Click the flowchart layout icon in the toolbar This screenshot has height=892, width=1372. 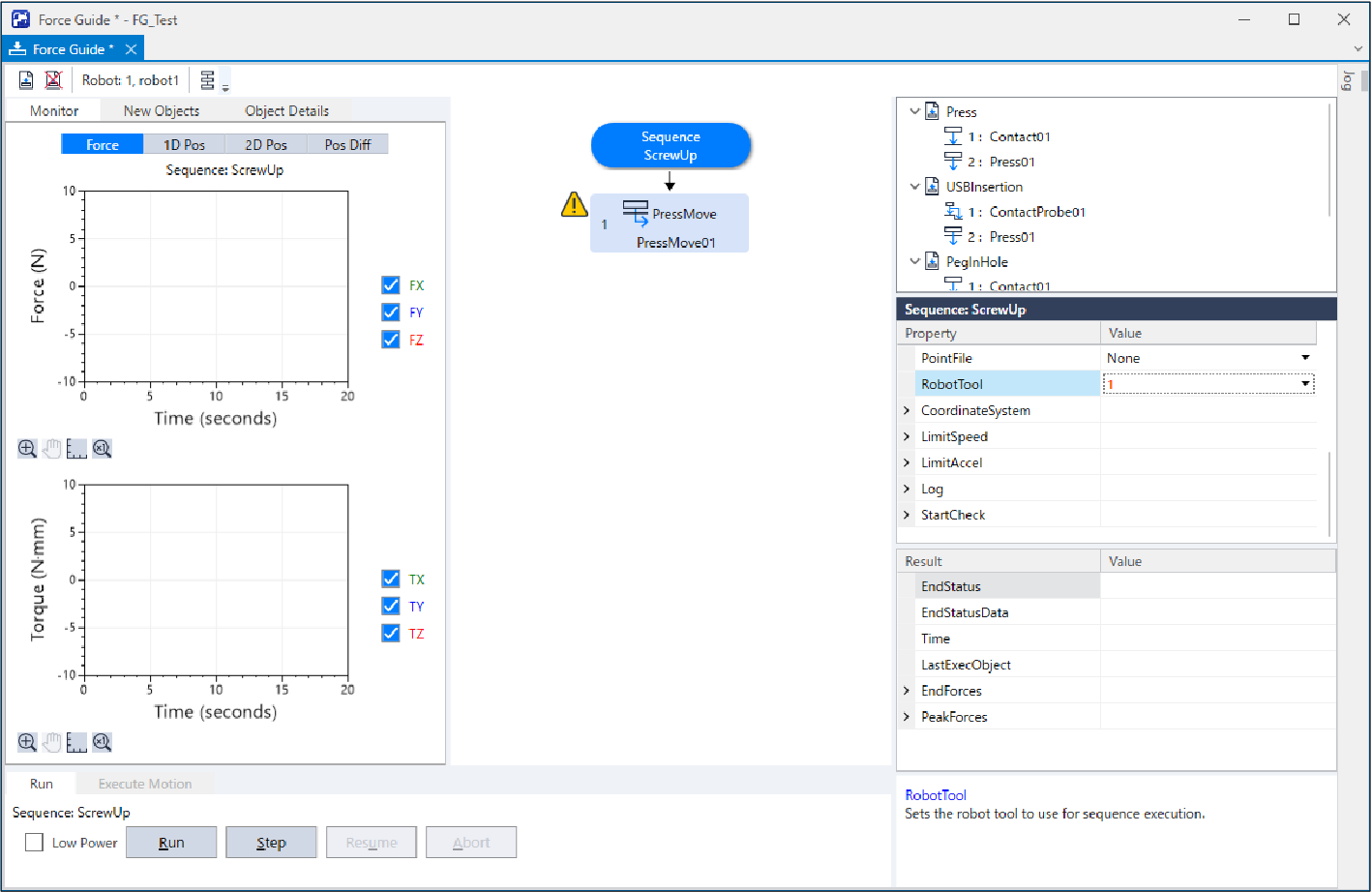[x=208, y=80]
